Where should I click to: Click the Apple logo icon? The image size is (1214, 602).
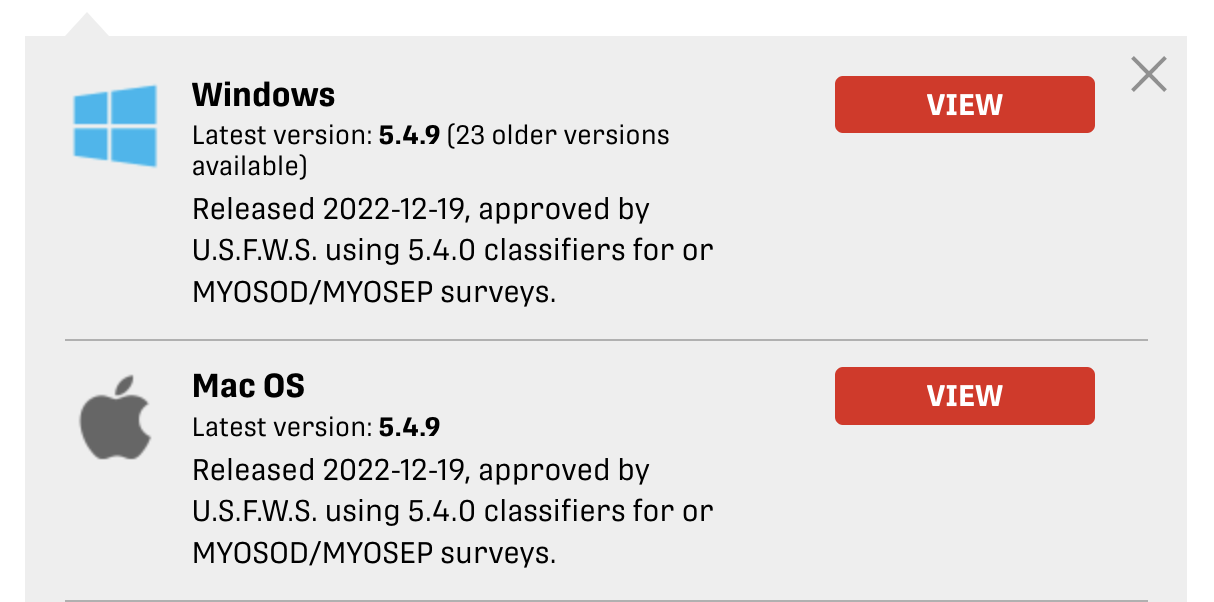pyautogui.click(x=115, y=417)
